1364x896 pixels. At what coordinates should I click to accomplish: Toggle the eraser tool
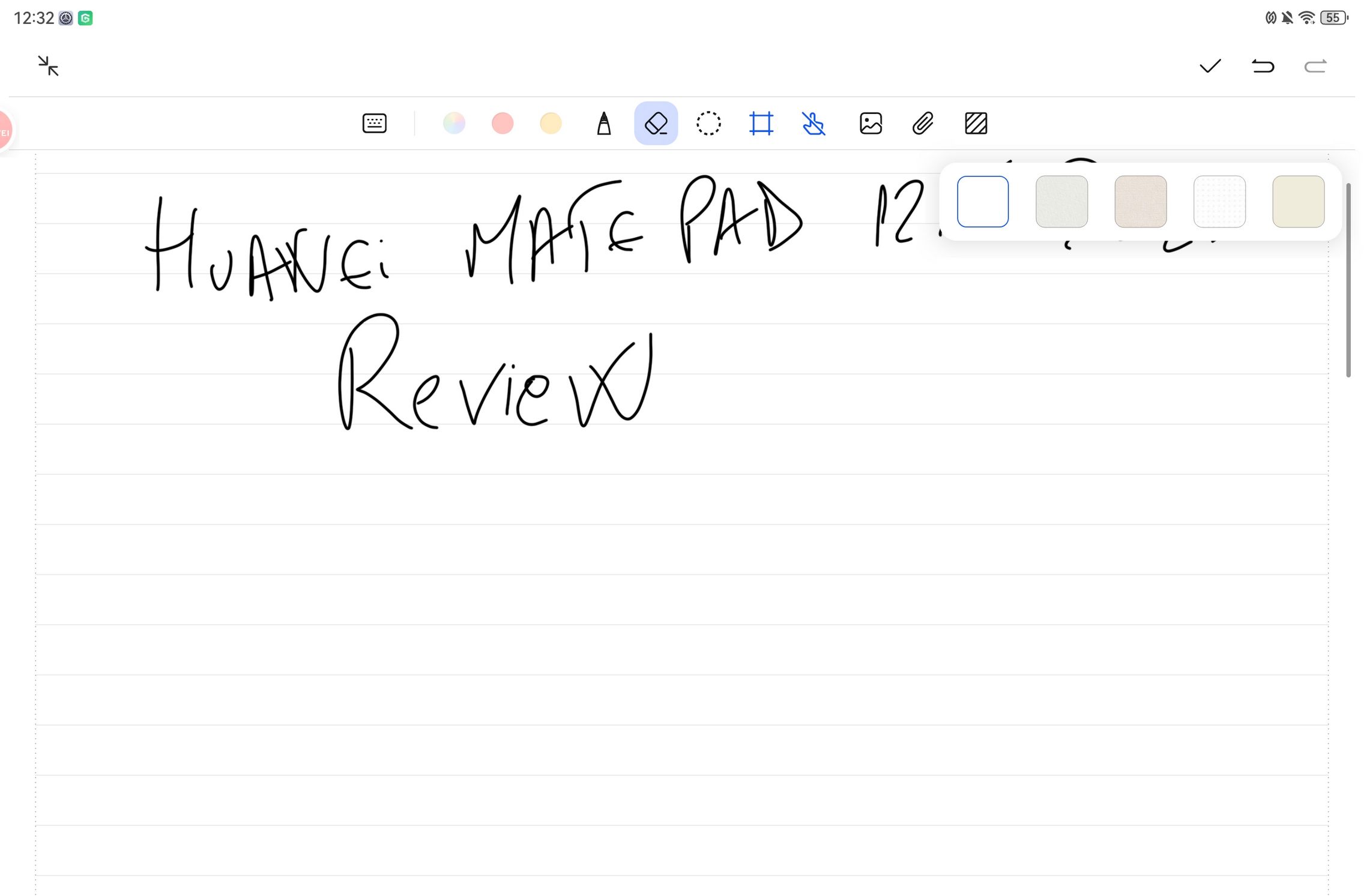(656, 124)
